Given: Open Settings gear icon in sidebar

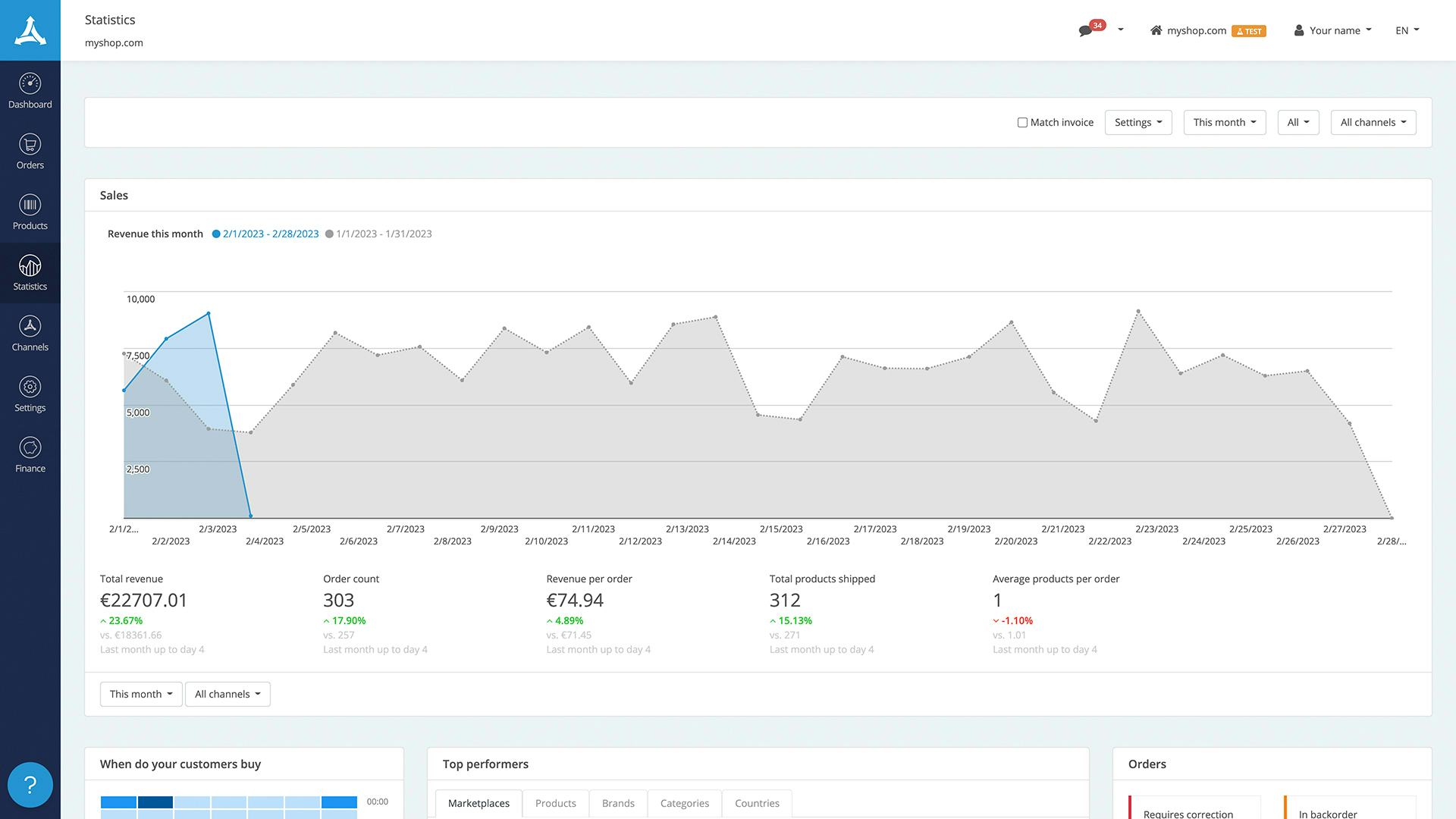Looking at the screenshot, I should coord(30,387).
